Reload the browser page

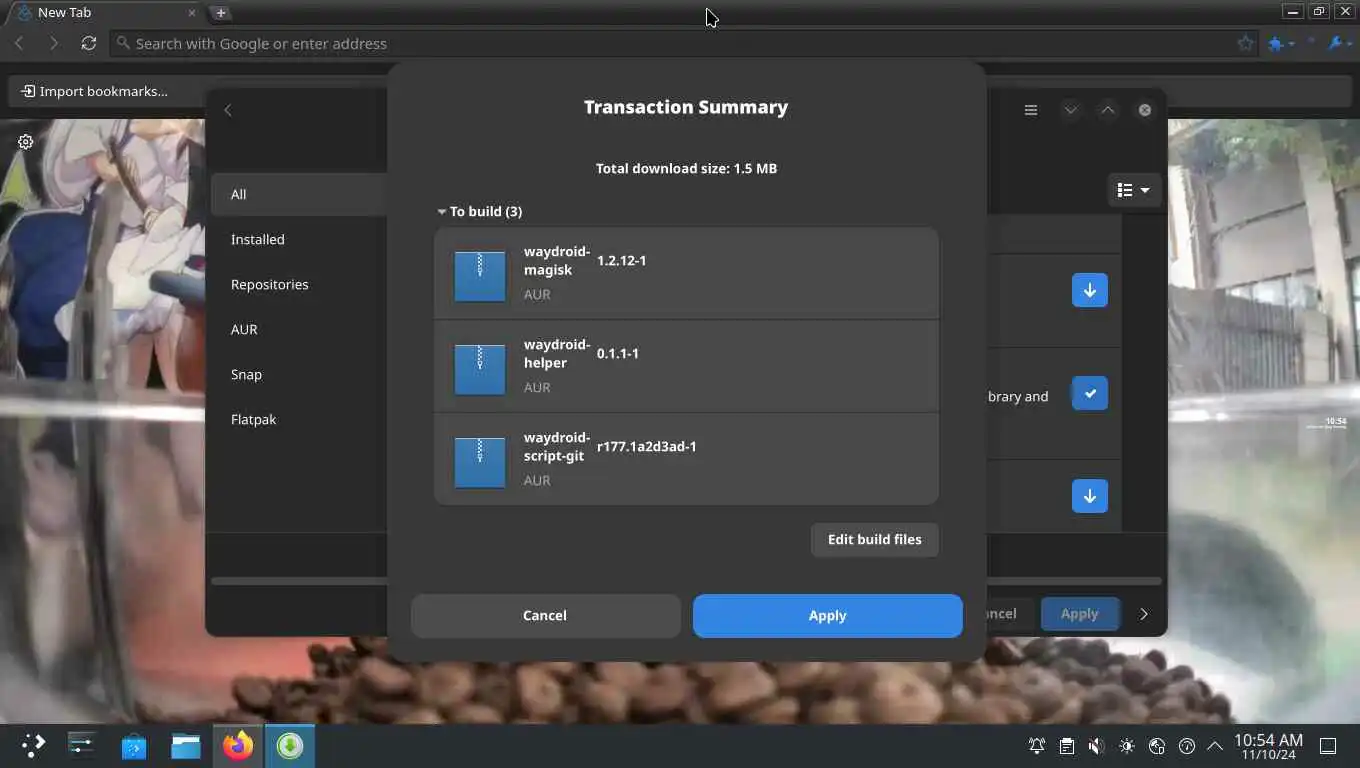point(89,43)
